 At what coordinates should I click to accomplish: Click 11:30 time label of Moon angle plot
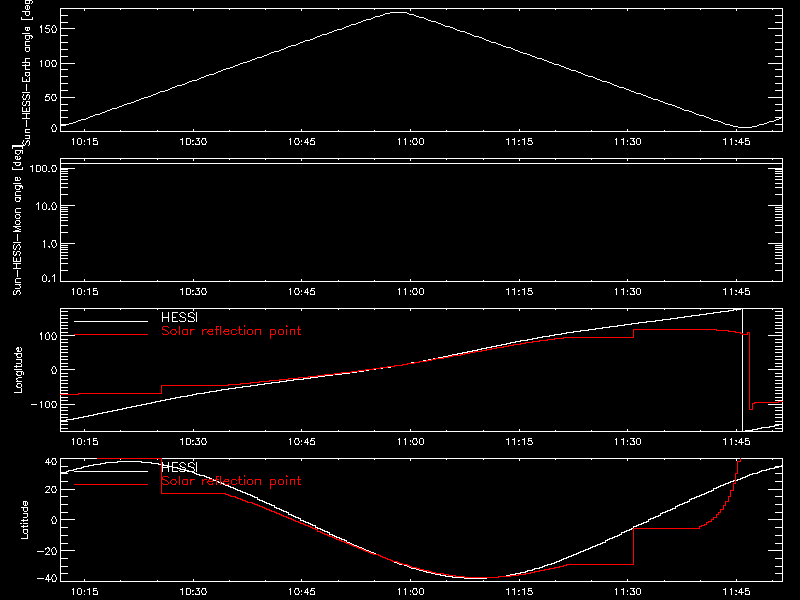point(628,292)
